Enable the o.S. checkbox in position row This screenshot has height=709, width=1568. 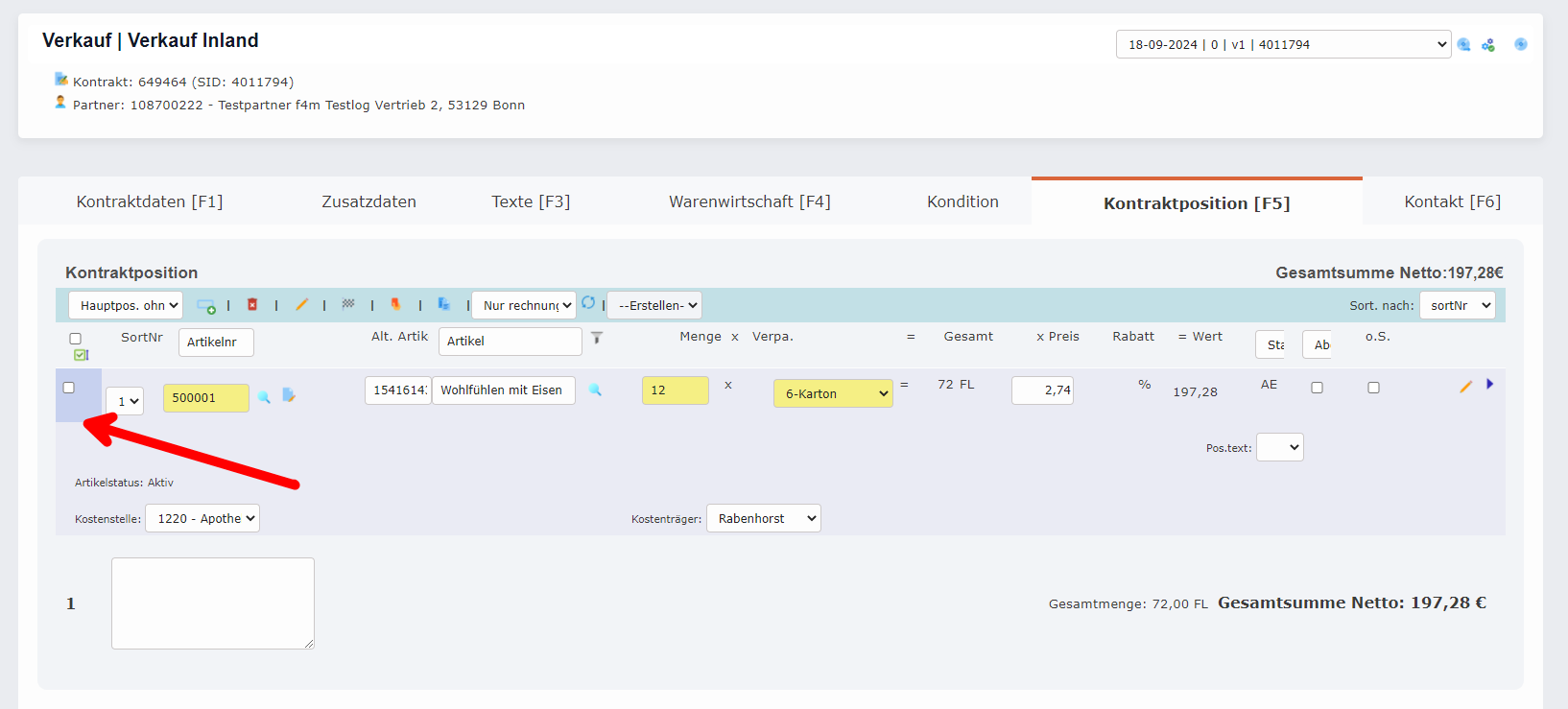tap(1373, 388)
